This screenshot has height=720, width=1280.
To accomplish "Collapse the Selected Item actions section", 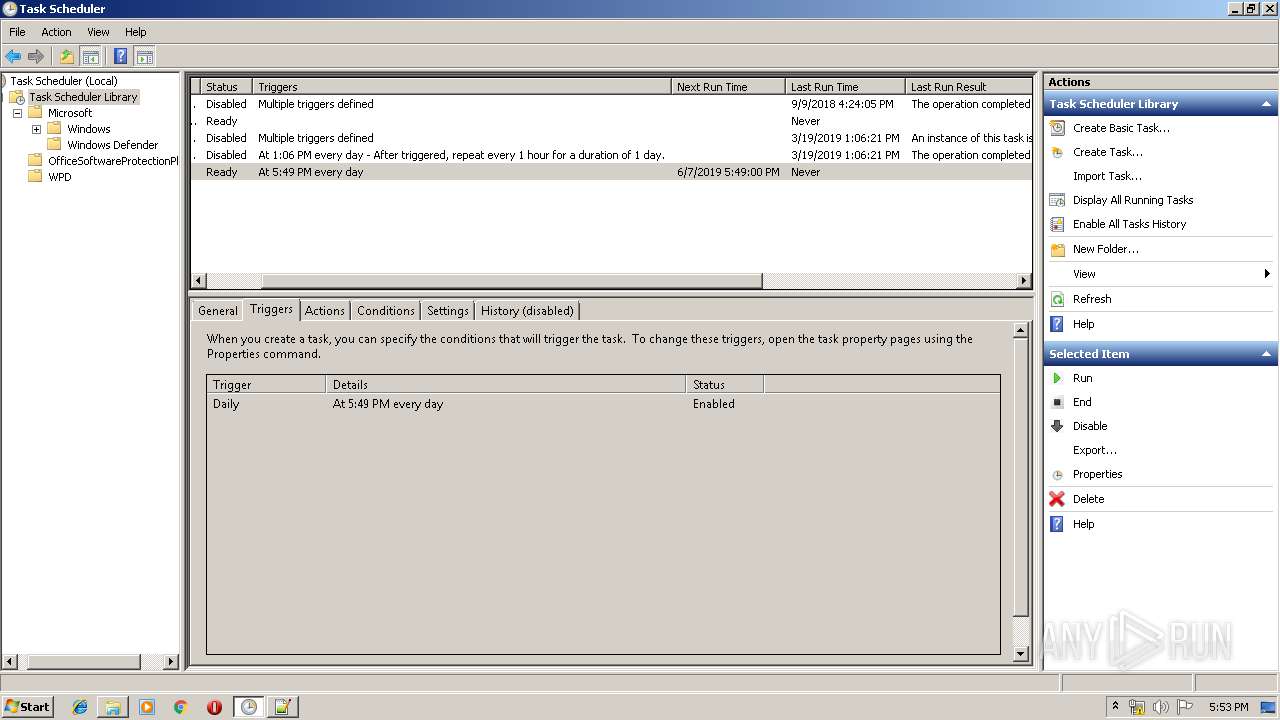I will 1267,354.
